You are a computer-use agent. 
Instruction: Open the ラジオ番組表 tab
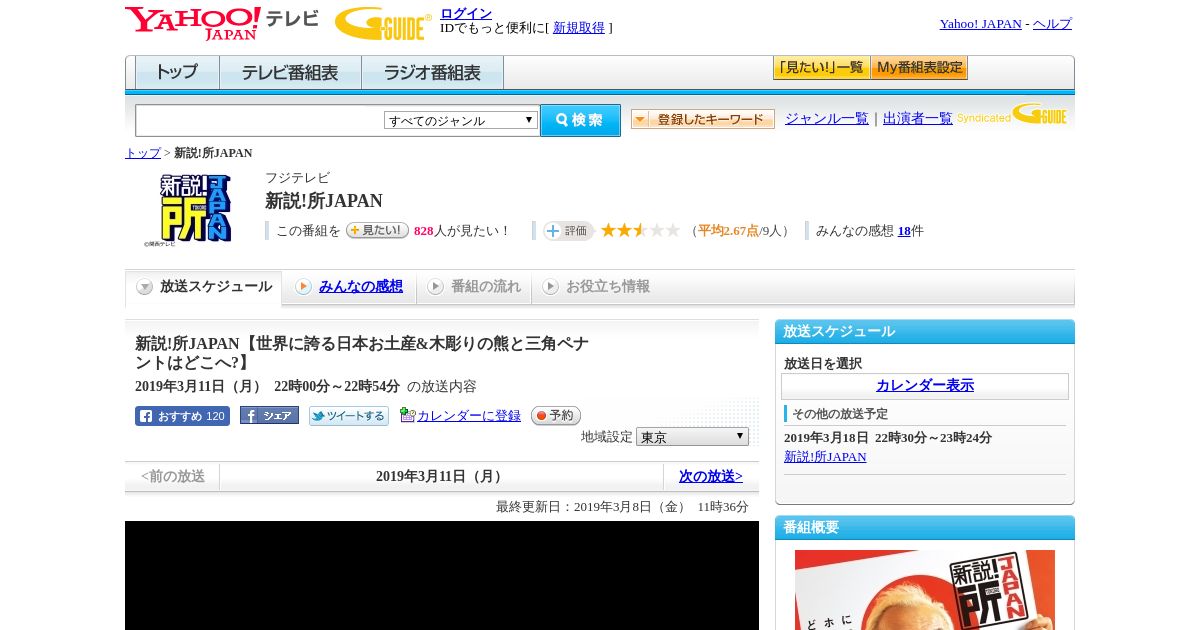click(x=432, y=73)
